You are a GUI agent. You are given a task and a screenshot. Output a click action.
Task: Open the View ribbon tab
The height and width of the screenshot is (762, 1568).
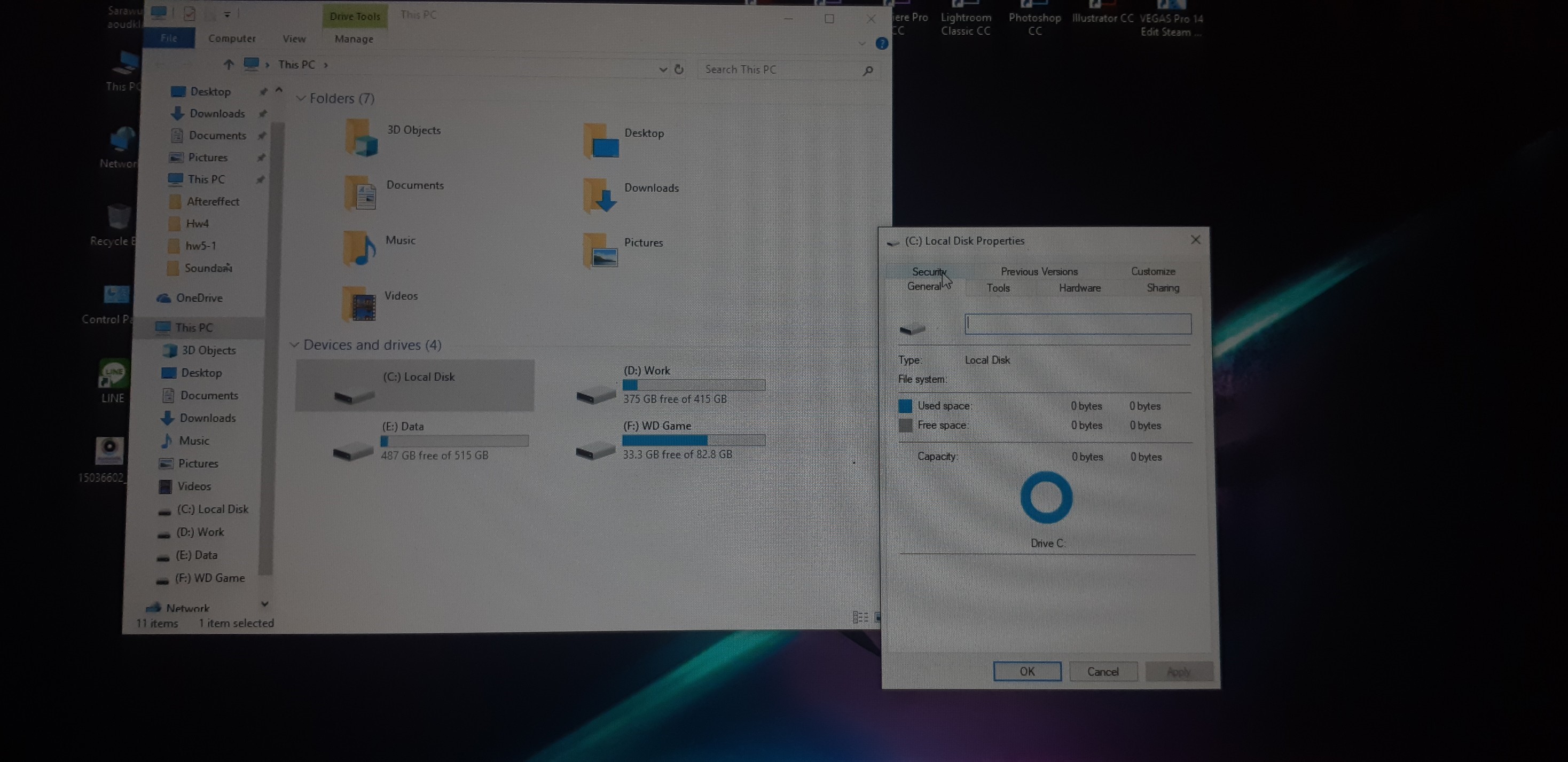coord(294,38)
